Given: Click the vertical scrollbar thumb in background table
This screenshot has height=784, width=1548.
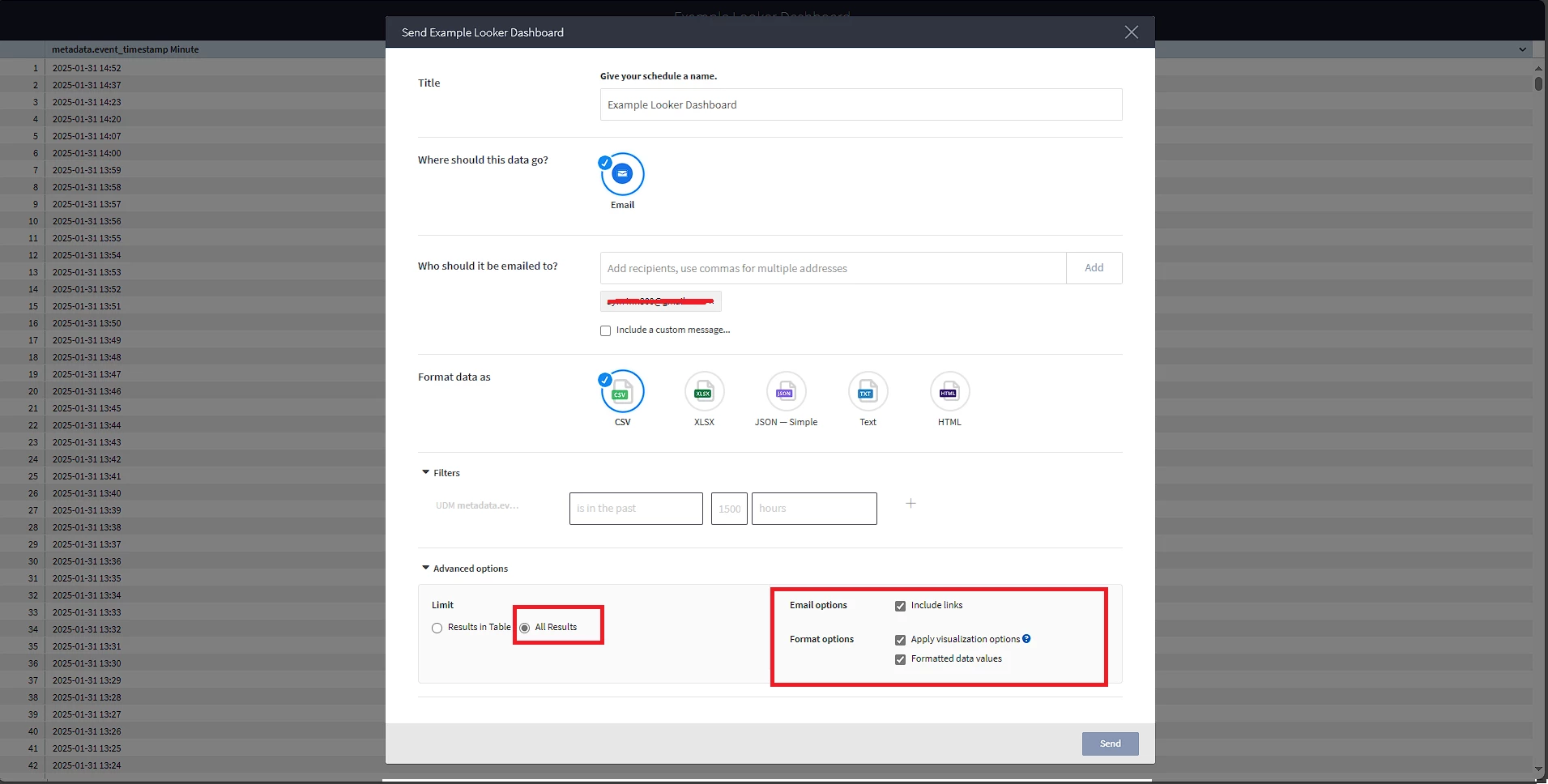Looking at the screenshot, I should click(x=1538, y=83).
